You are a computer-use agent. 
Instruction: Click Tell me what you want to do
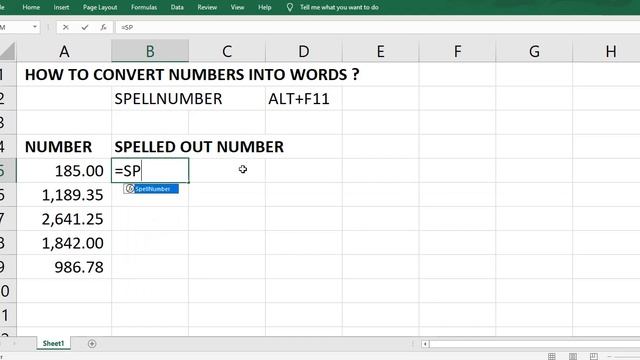tap(339, 7)
